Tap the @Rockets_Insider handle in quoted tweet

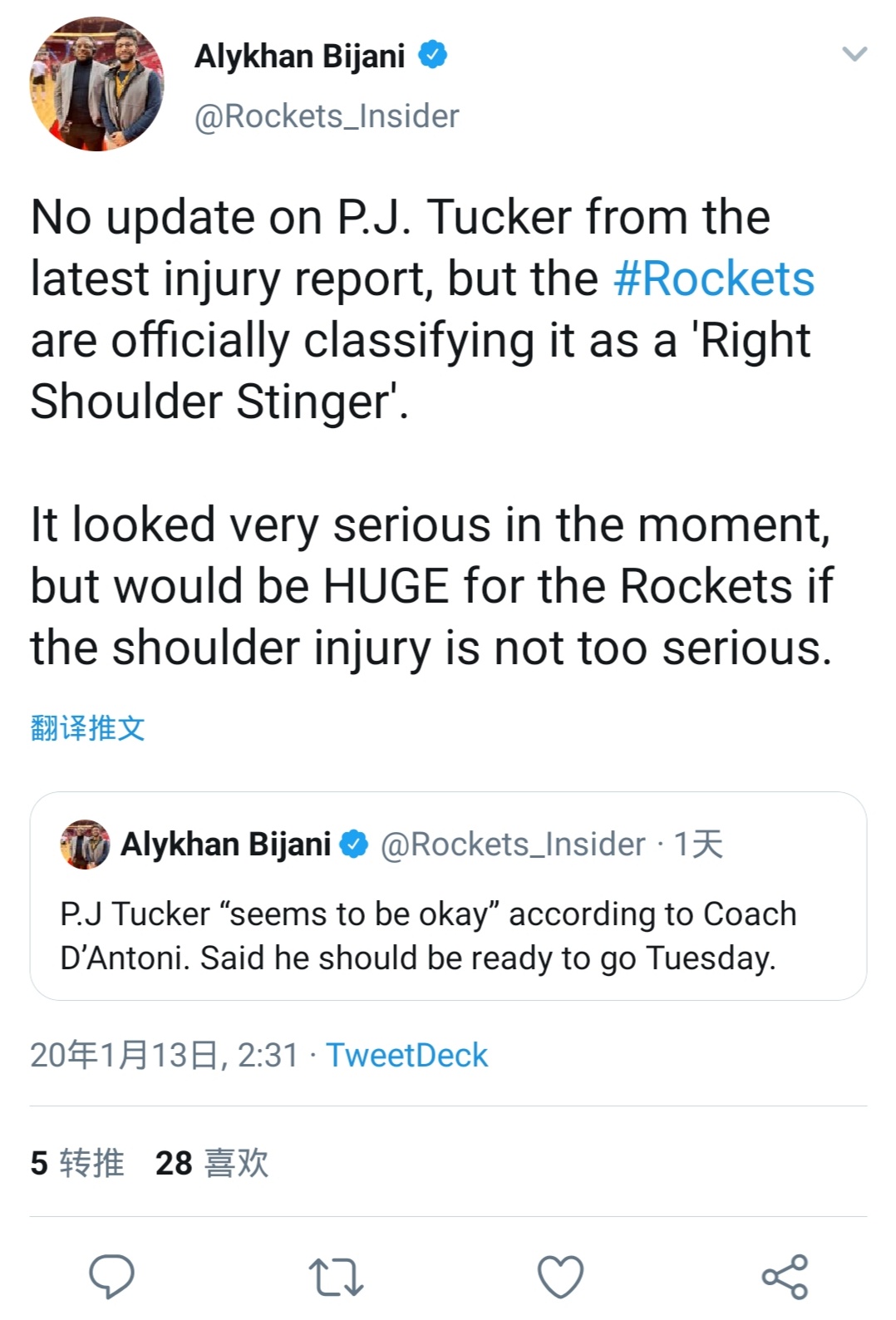pyautogui.click(x=512, y=845)
